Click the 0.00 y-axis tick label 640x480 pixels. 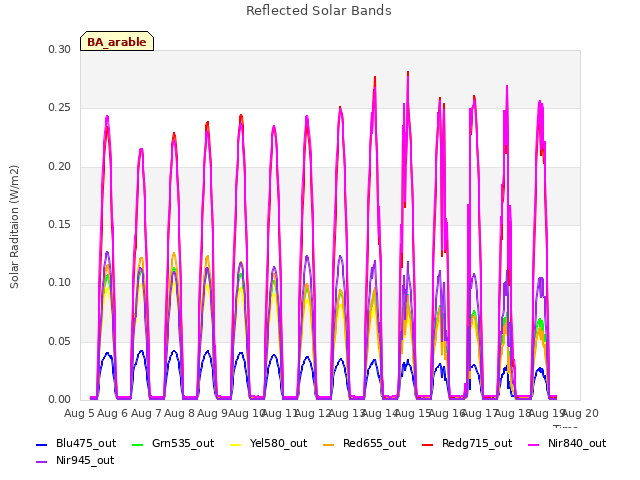(x=60, y=400)
